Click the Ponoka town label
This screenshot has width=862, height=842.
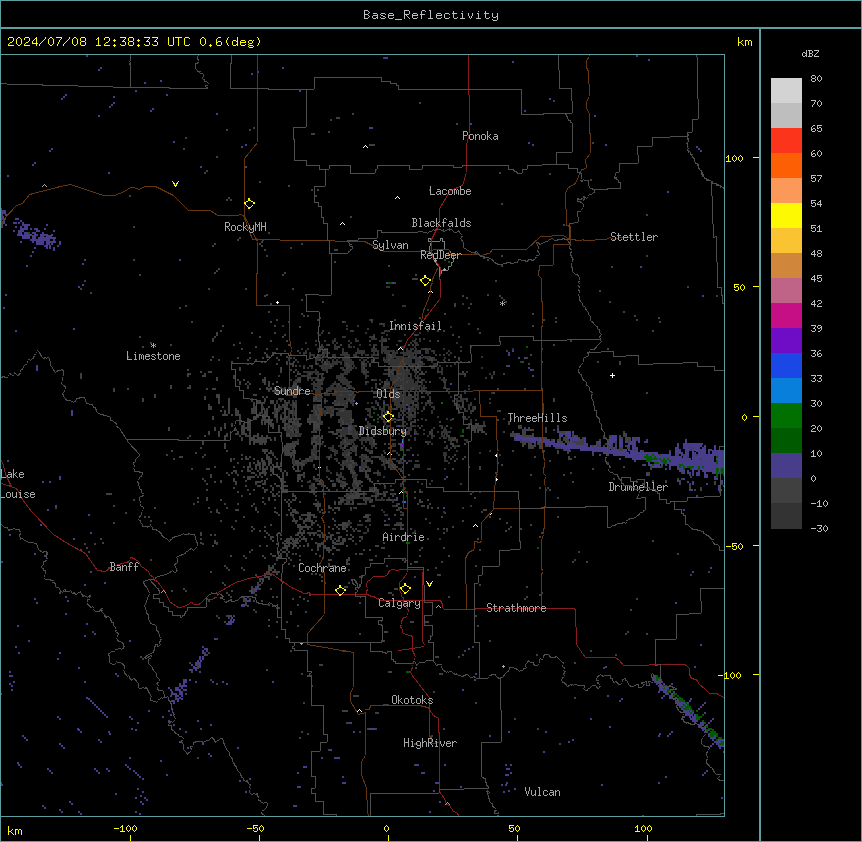tap(480, 136)
